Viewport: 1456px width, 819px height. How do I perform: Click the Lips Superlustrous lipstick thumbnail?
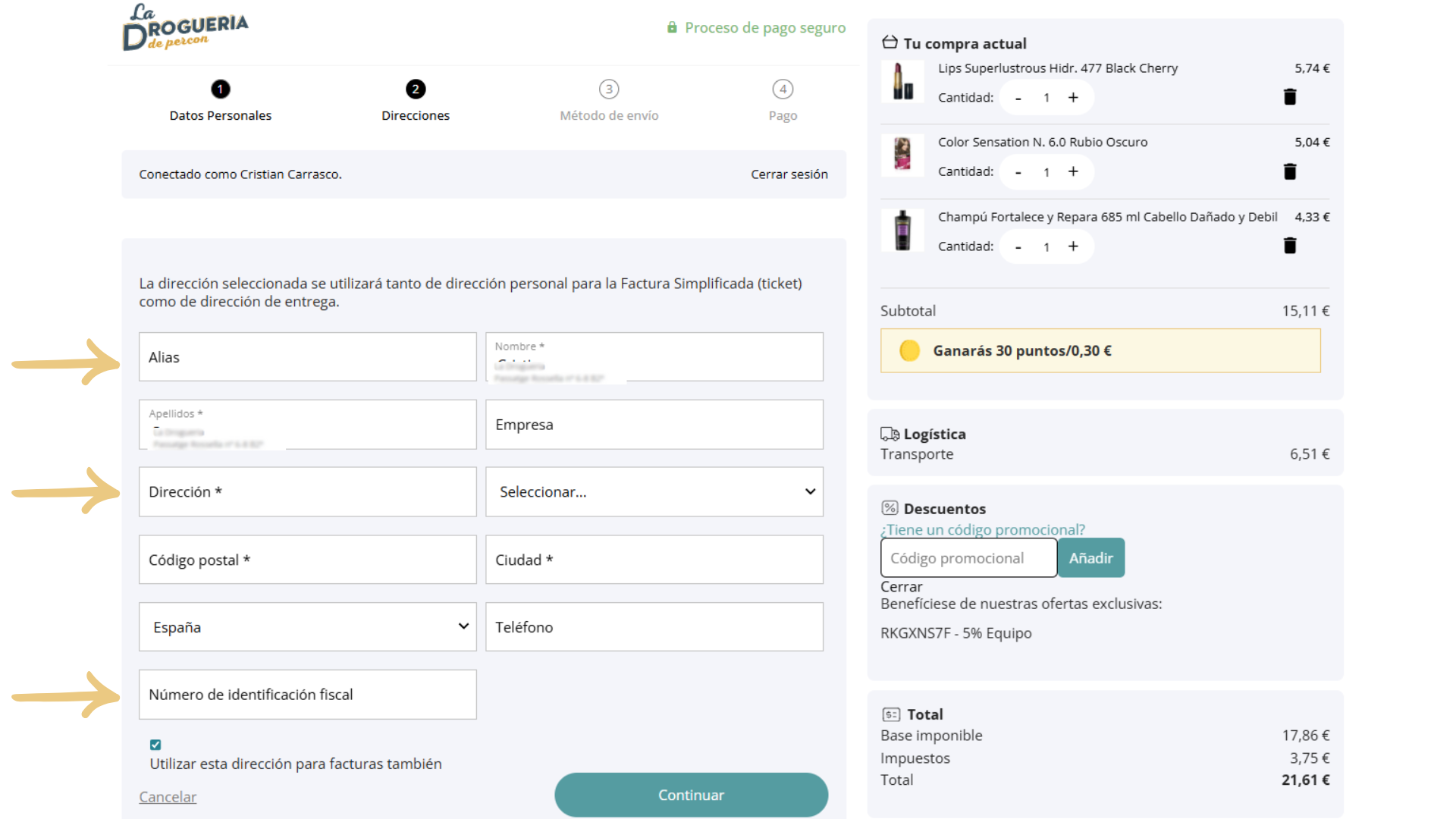[x=902, y=81]
